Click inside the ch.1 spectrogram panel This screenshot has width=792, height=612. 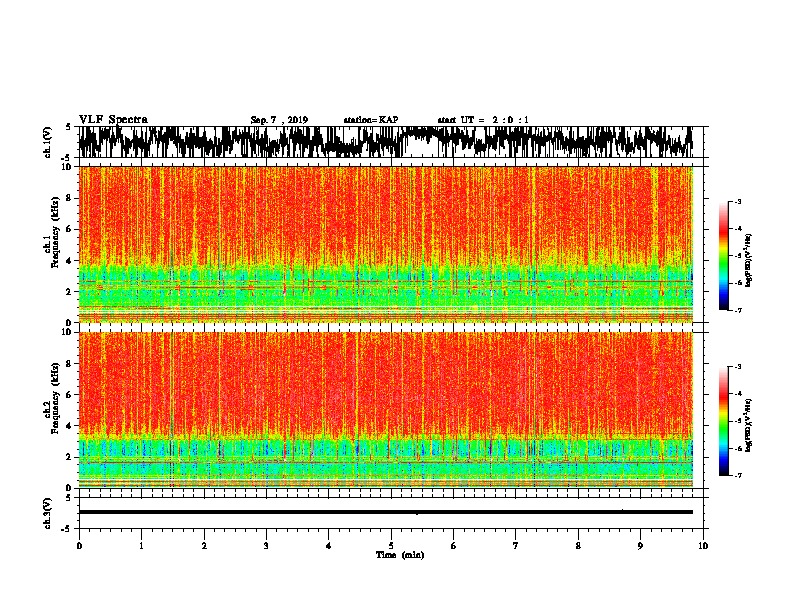[x=385, y=244]
